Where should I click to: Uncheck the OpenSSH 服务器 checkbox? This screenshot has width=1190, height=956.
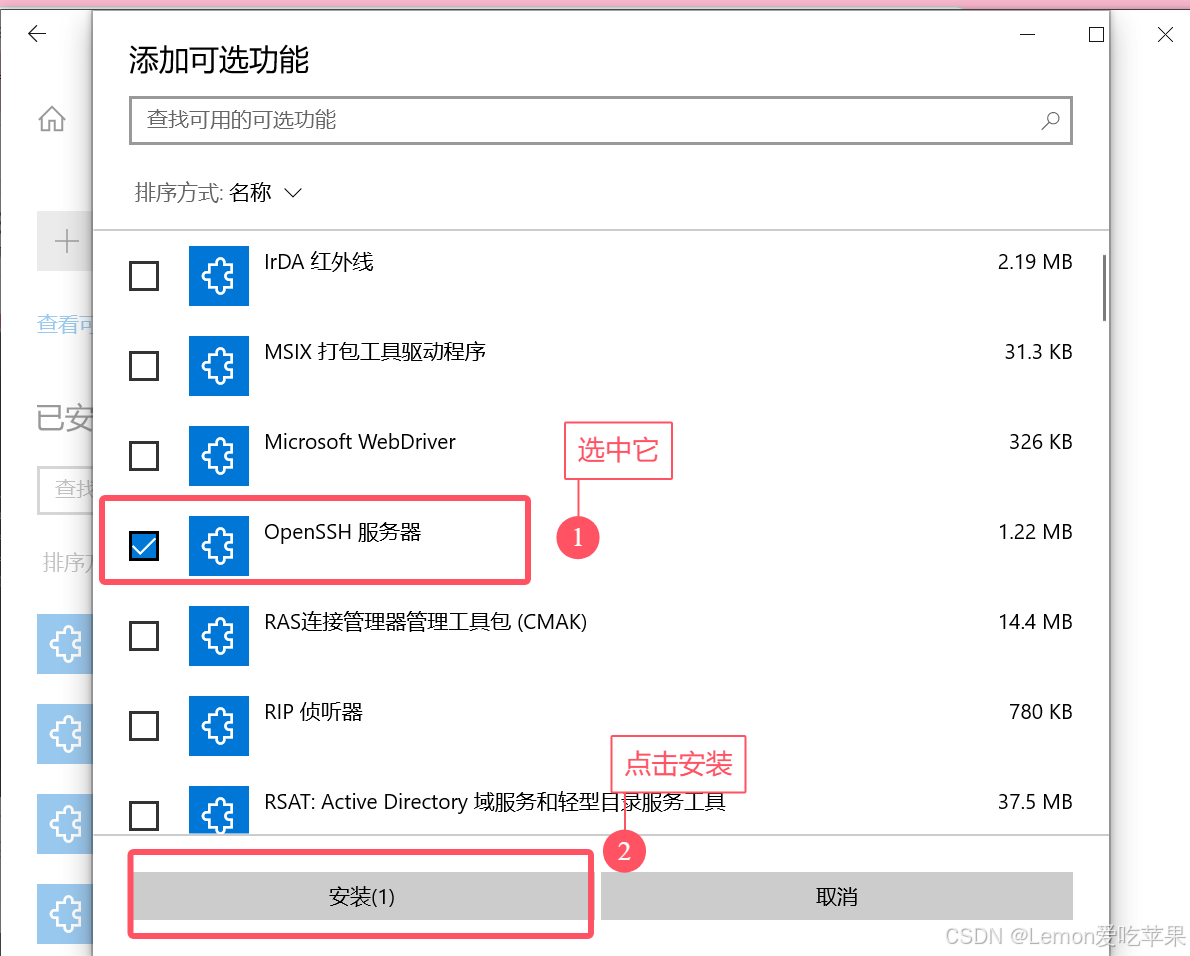coord(144,546)
